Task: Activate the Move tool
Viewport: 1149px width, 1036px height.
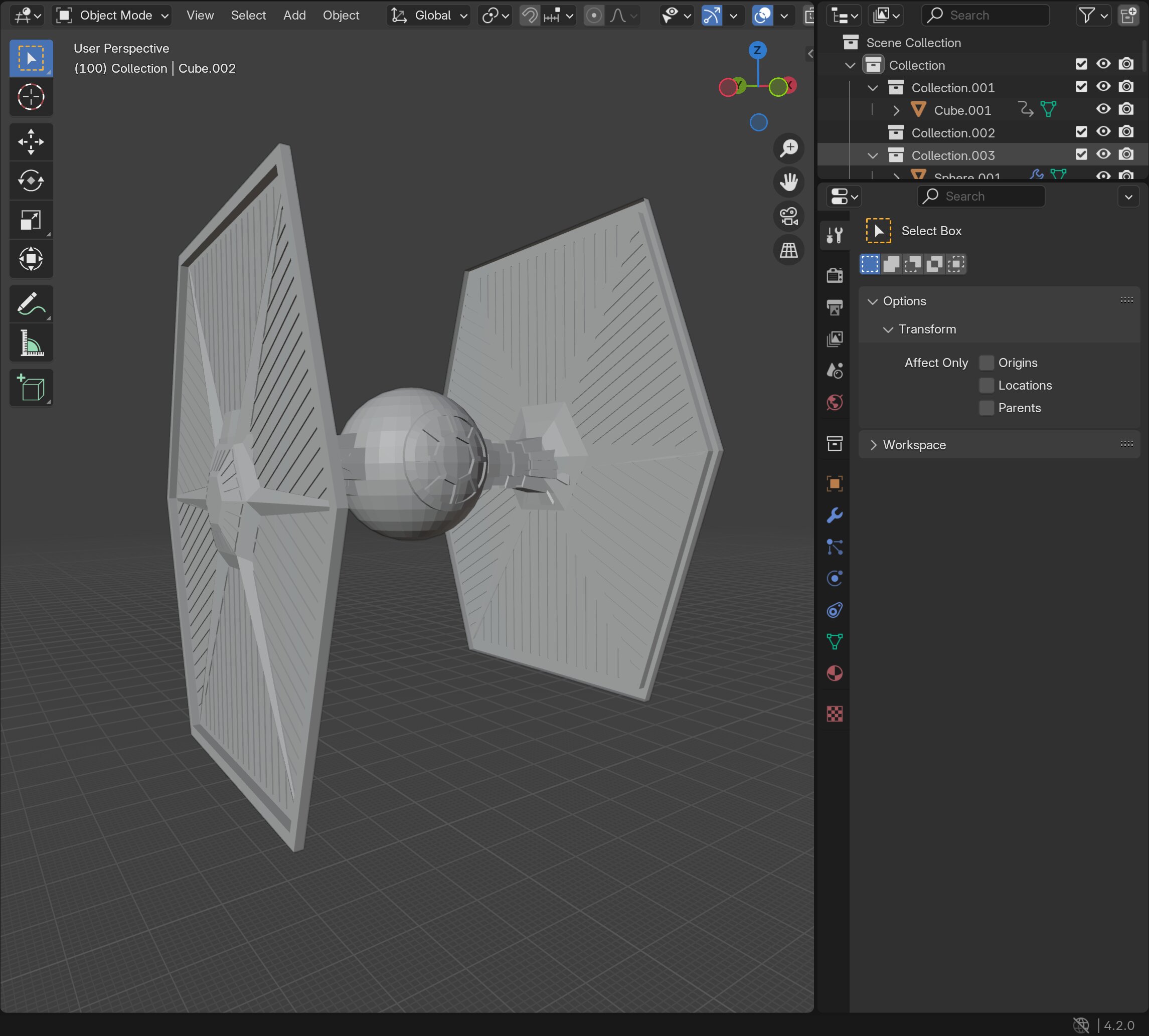Action: [x=31, y=142]
